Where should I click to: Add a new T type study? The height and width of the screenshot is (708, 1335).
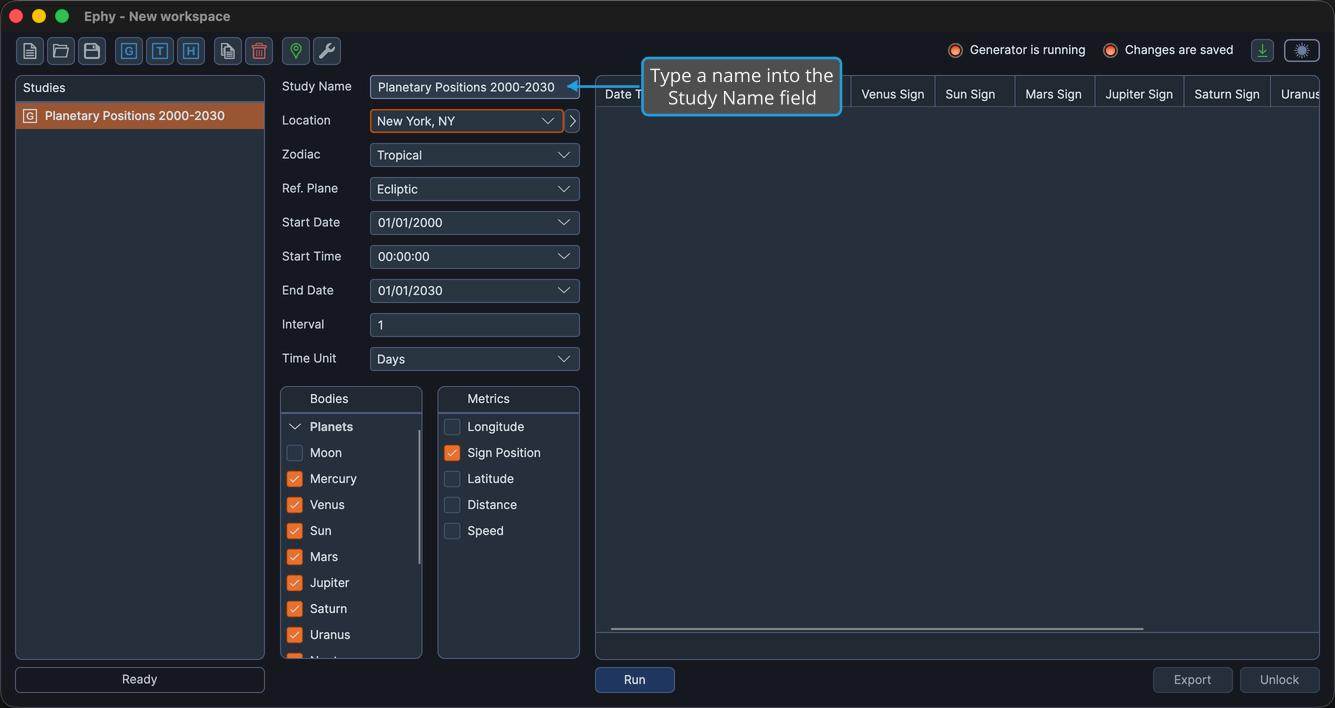[x=160, y=51]
